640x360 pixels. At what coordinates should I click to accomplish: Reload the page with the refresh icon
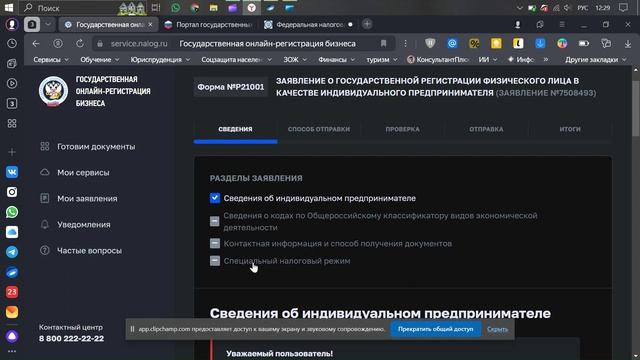click(80, 43)
